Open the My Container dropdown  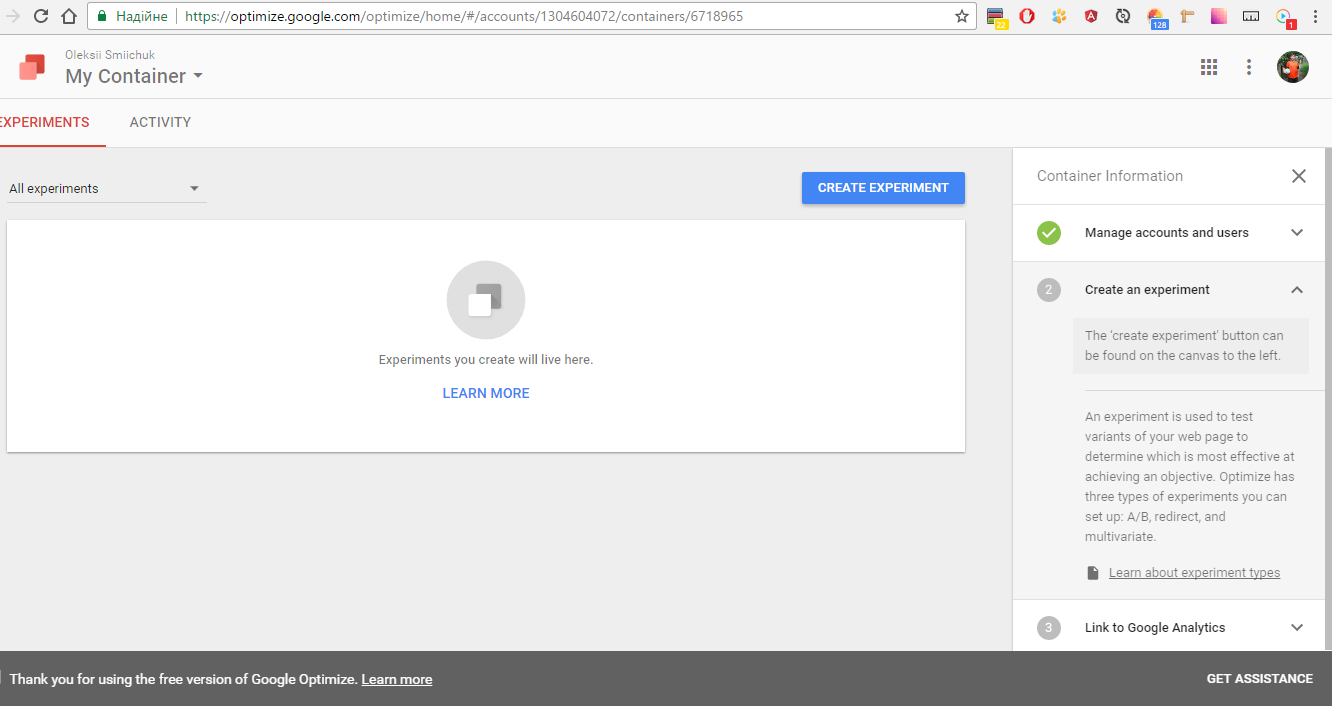pyautogui.click(x=134, y=76)
